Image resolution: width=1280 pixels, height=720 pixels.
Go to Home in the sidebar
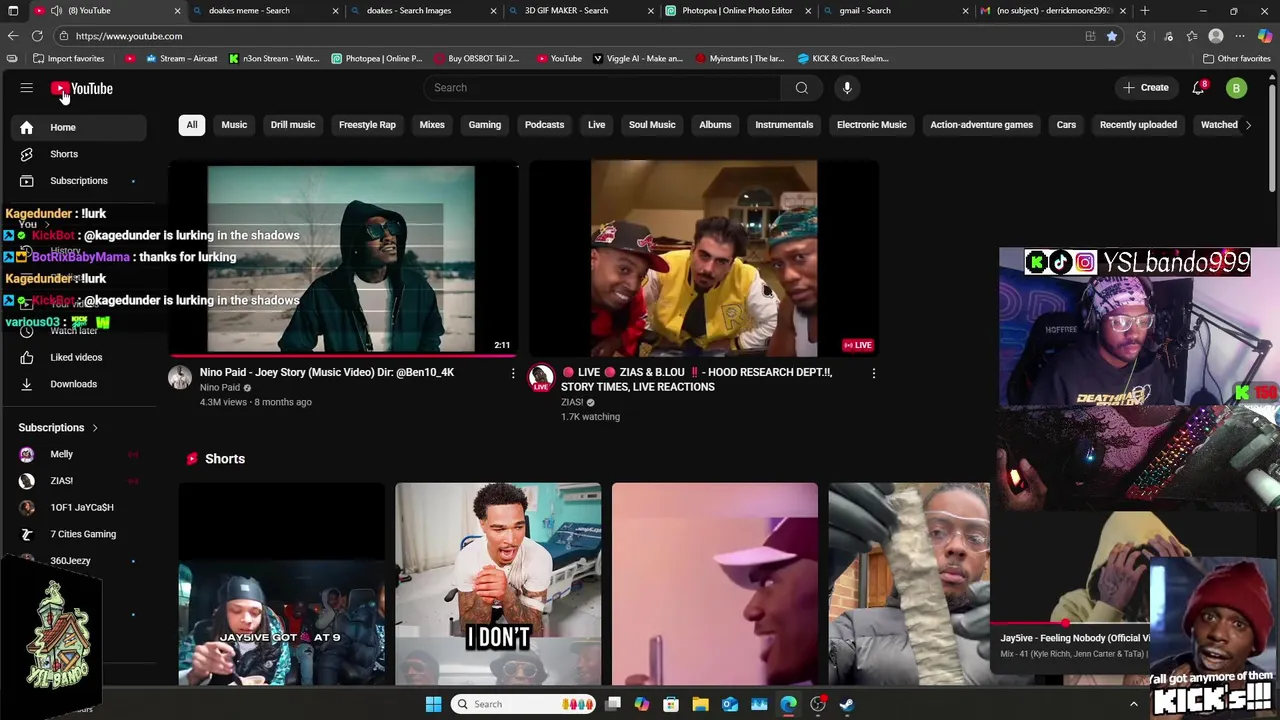click(78, 127)
